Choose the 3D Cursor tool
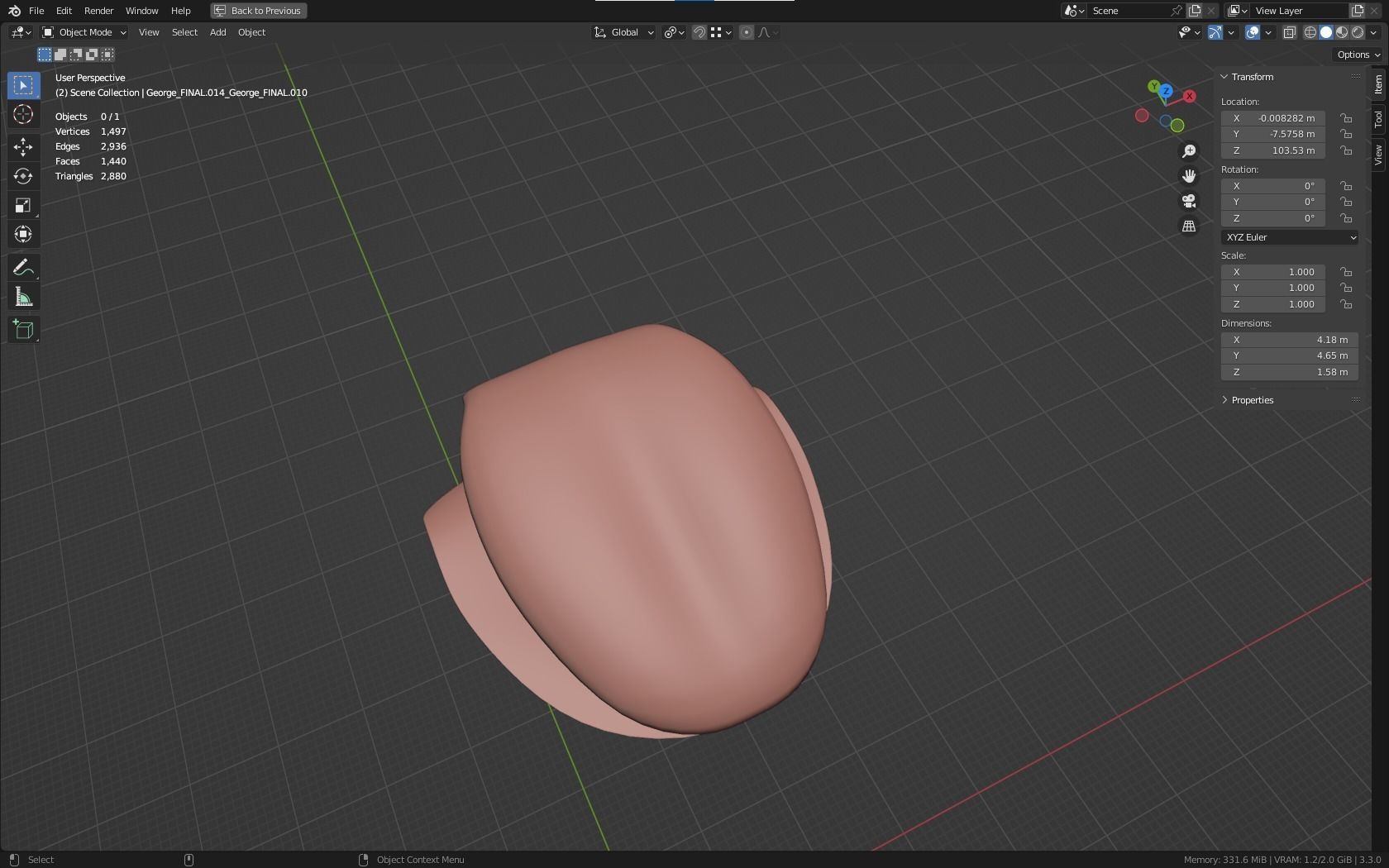This screenshot has height=868, width=1389. coord(23,114)
